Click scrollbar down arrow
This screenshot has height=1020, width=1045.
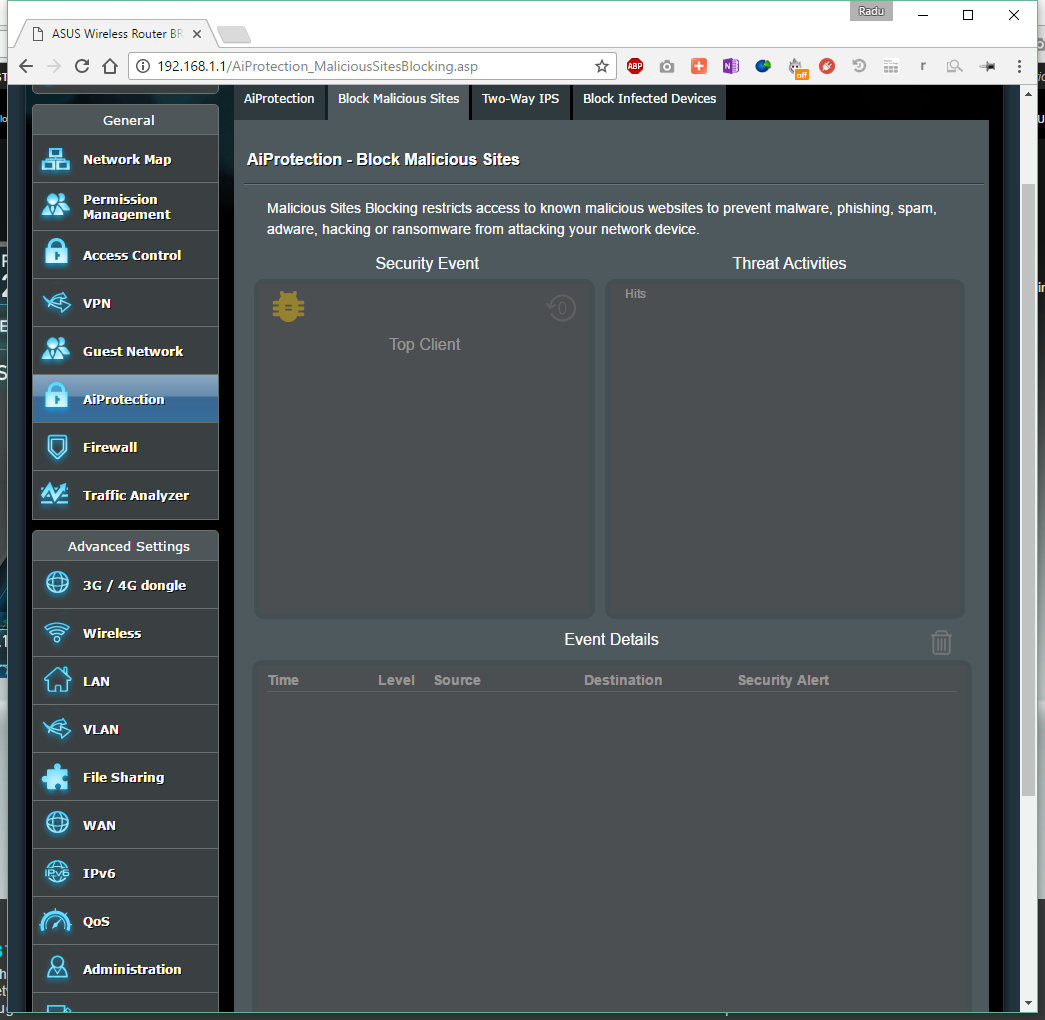pos(1028,1003)
